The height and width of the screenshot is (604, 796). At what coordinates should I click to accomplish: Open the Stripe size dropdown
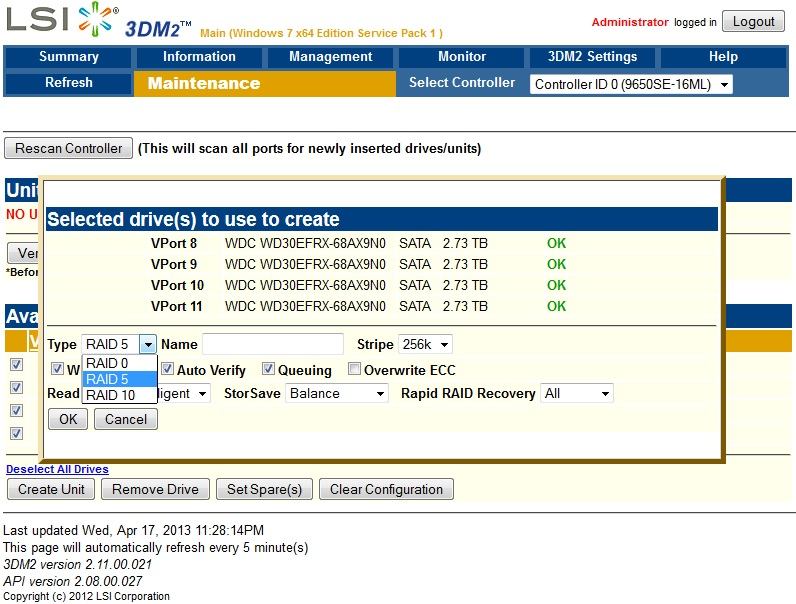tap(425, 345)
